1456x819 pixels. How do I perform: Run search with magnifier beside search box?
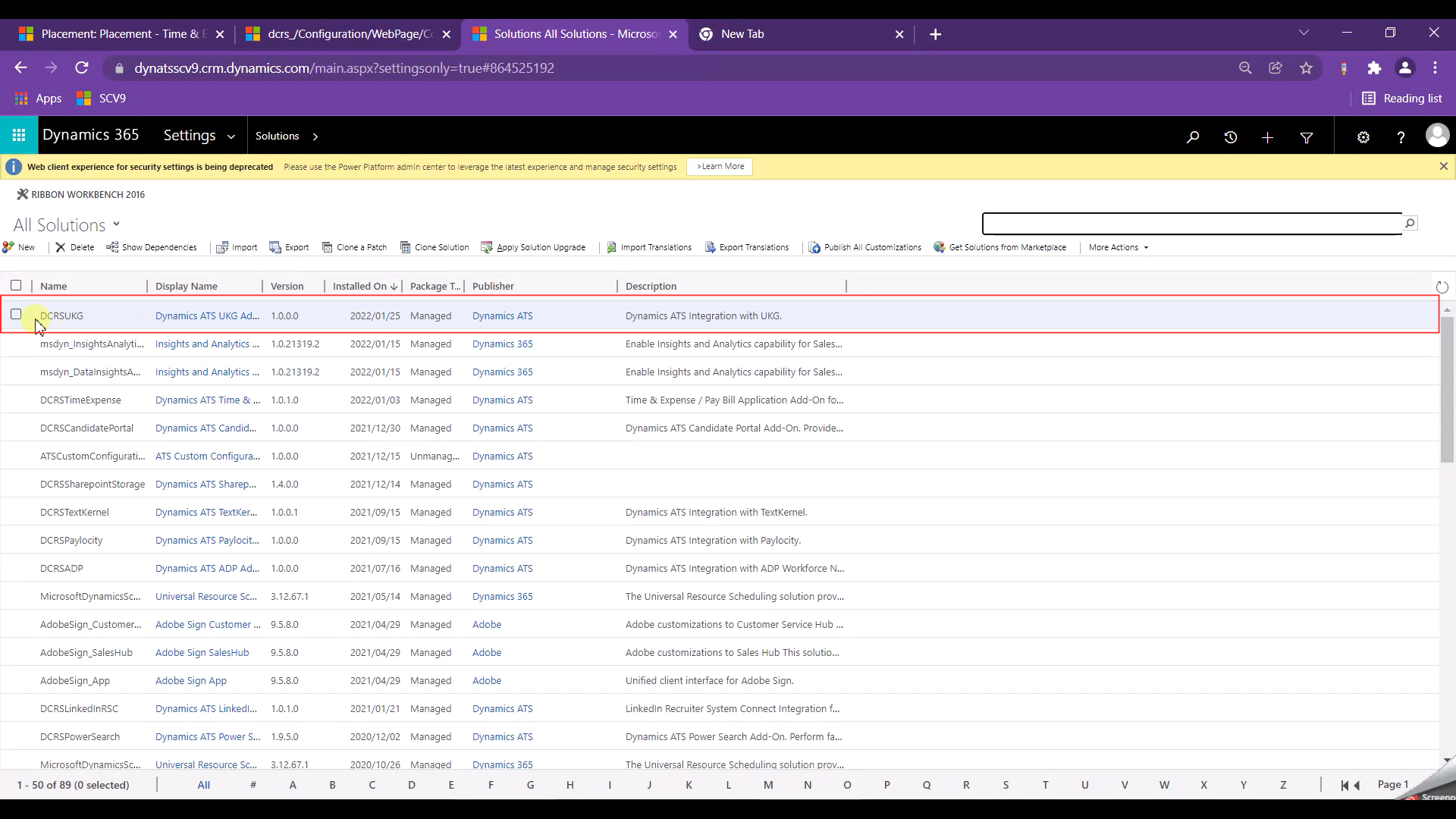1410,223
